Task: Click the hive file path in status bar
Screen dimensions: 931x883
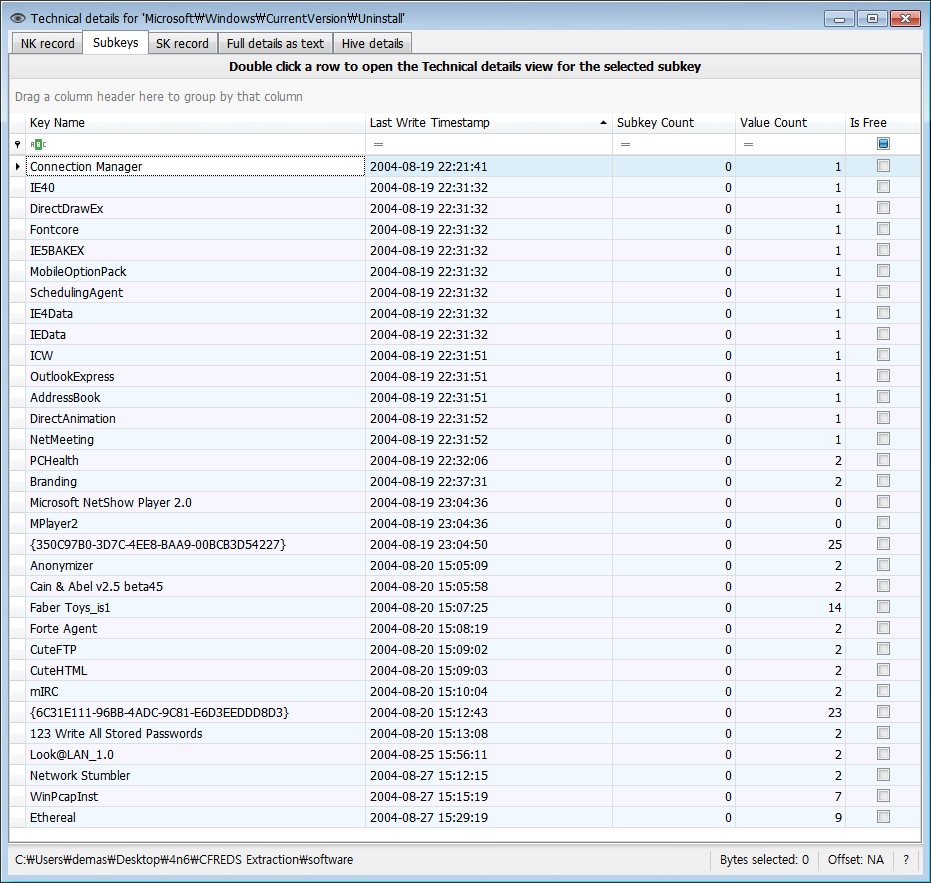Action: coord(184,860)
